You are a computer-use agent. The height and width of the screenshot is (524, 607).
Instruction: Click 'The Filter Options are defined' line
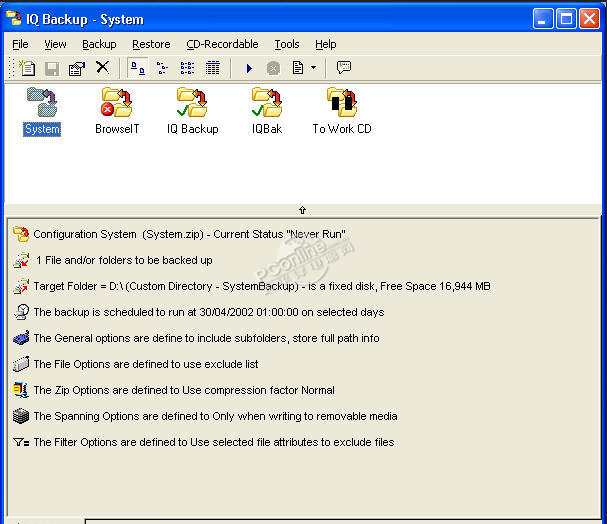click(214, 442)
